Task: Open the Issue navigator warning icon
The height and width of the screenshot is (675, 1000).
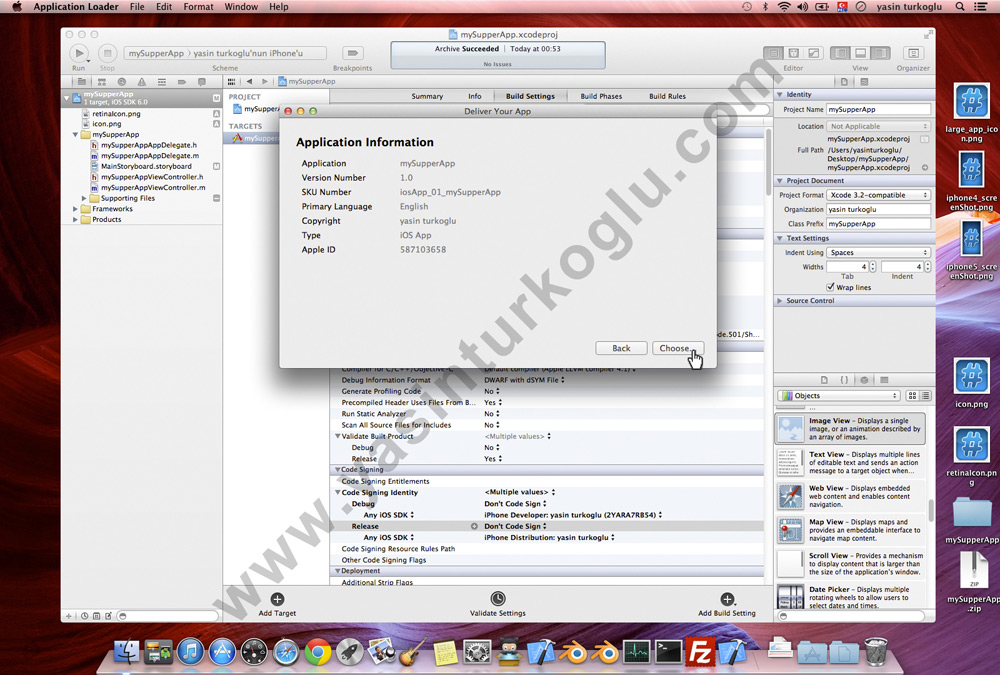Action: click(x=142, y=82)
